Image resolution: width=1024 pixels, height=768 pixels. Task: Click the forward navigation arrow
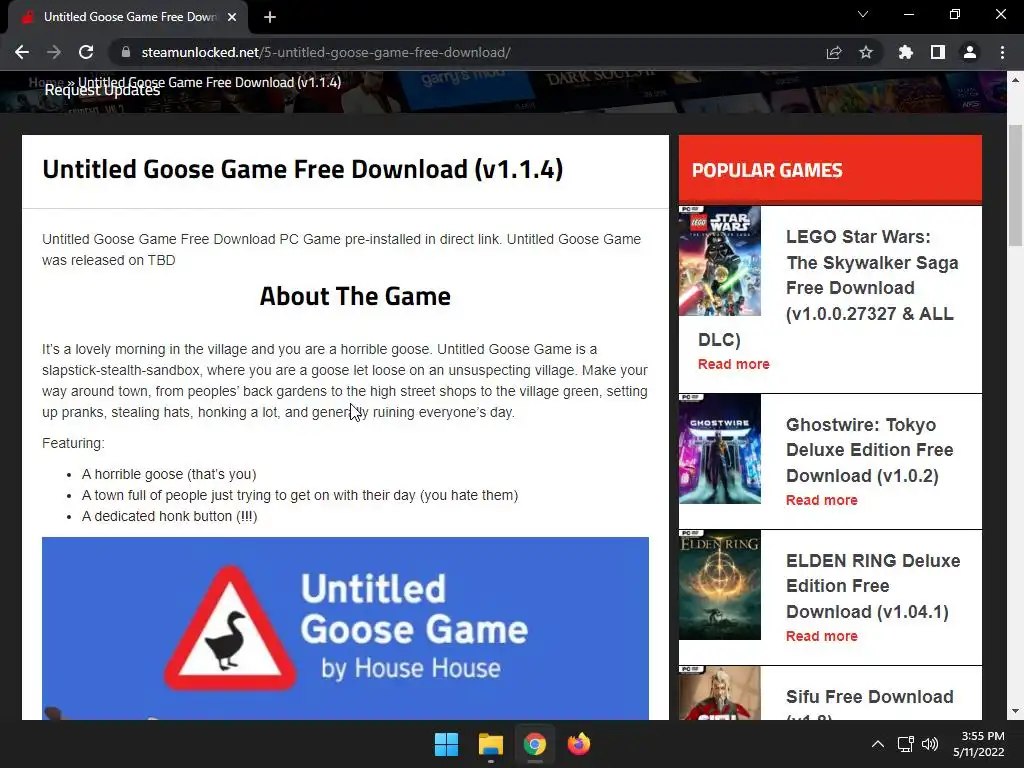click(x=54, y=52)
